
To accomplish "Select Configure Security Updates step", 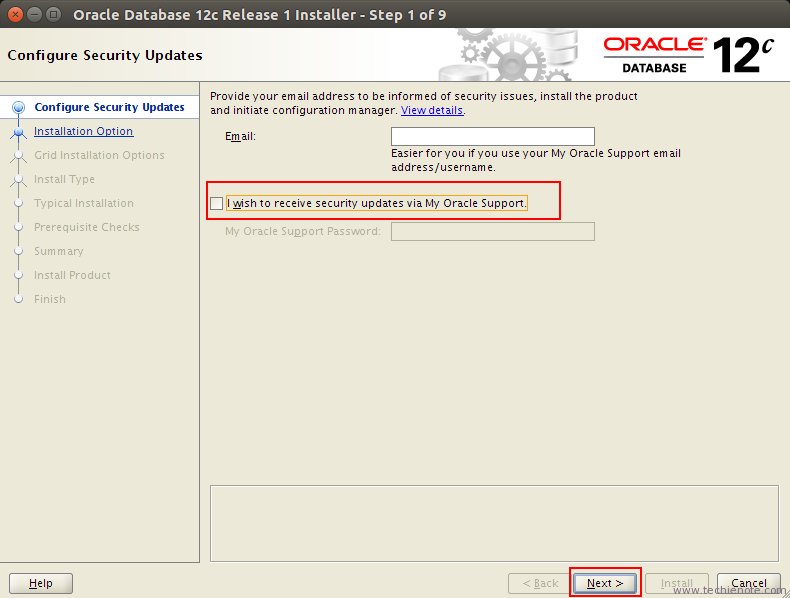I will click(x=109, y=107).
